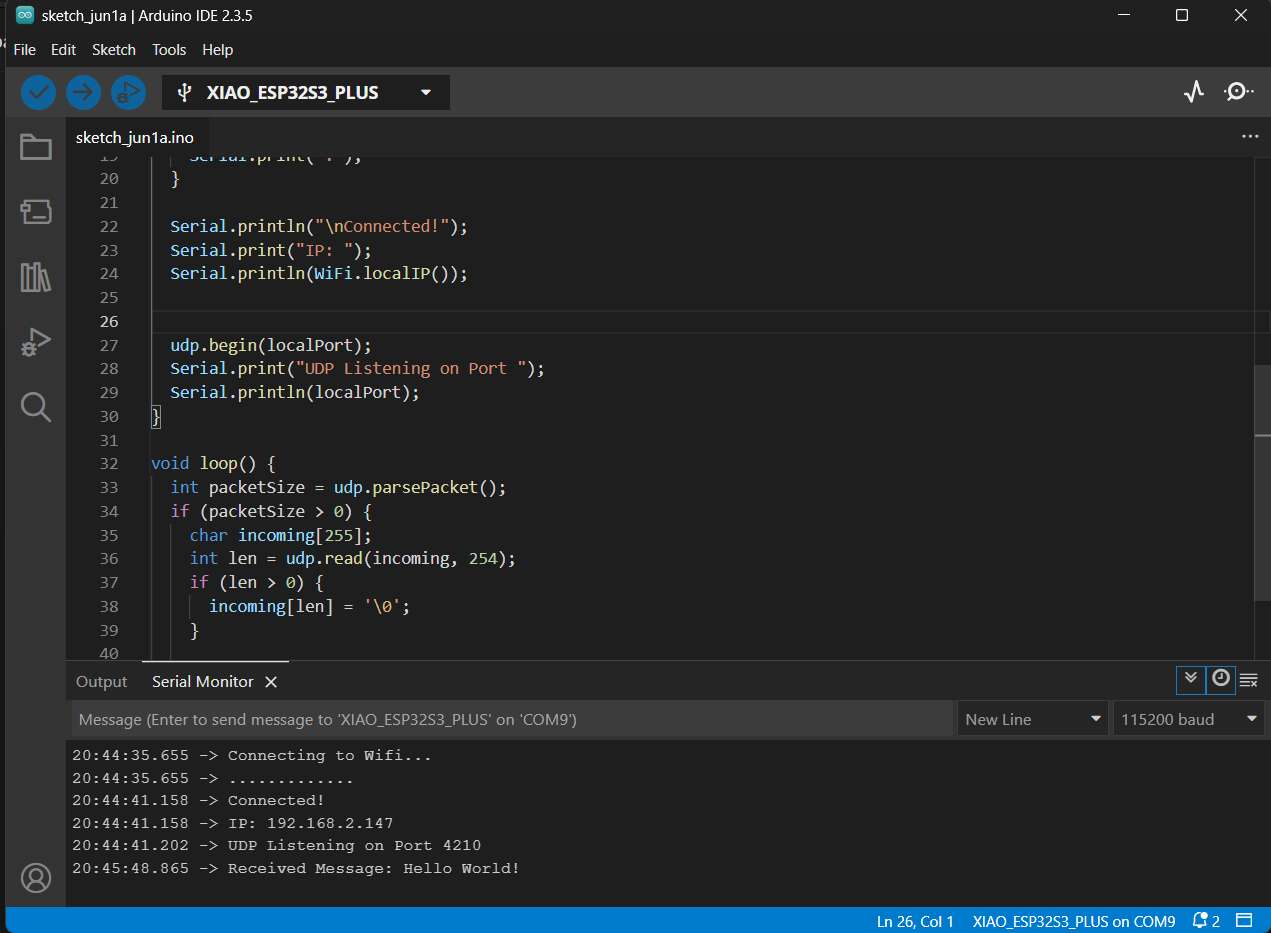1271x933 pixels.
Task: Click the if (len > 0) line
Action: (x=257, y=583)
